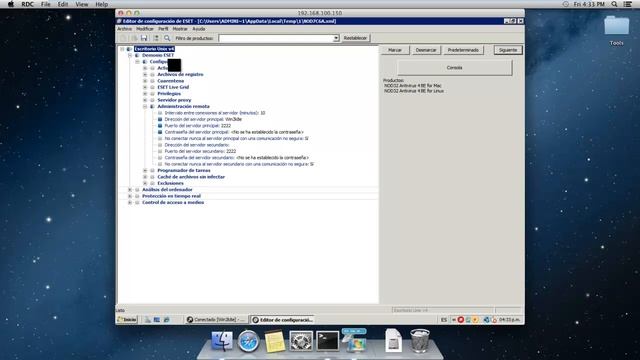This screenshot has height=360, width=640.
Task: Open the Notes app in the Dock
Action: pos(275,341)
